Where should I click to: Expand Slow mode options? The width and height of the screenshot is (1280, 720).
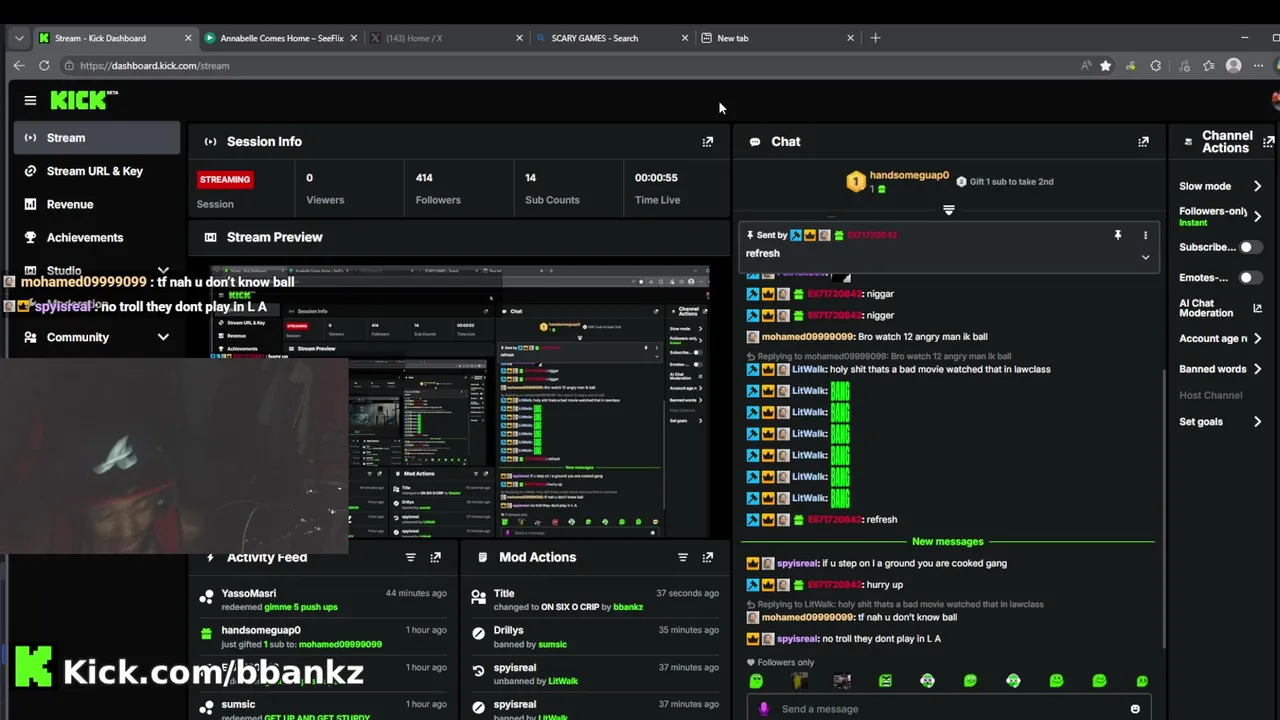(x=1257, y=186)
